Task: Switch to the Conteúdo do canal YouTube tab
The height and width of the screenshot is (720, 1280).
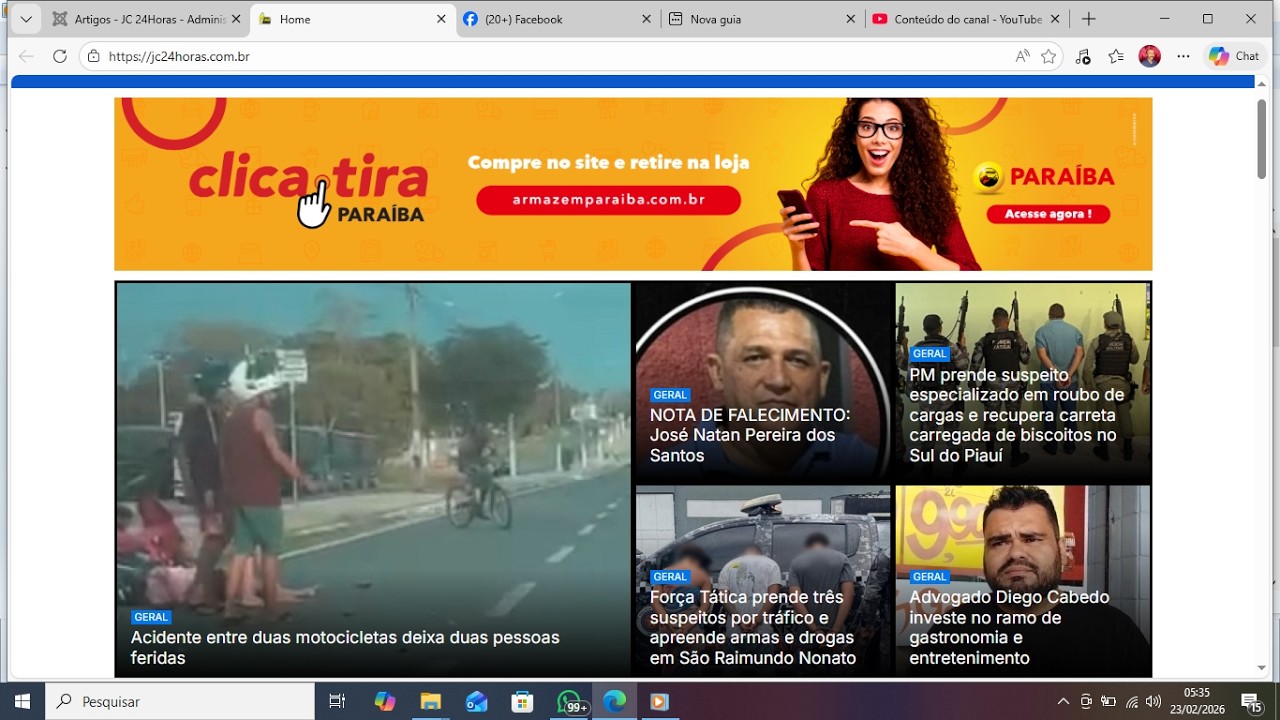Action: tap(967, 19)
